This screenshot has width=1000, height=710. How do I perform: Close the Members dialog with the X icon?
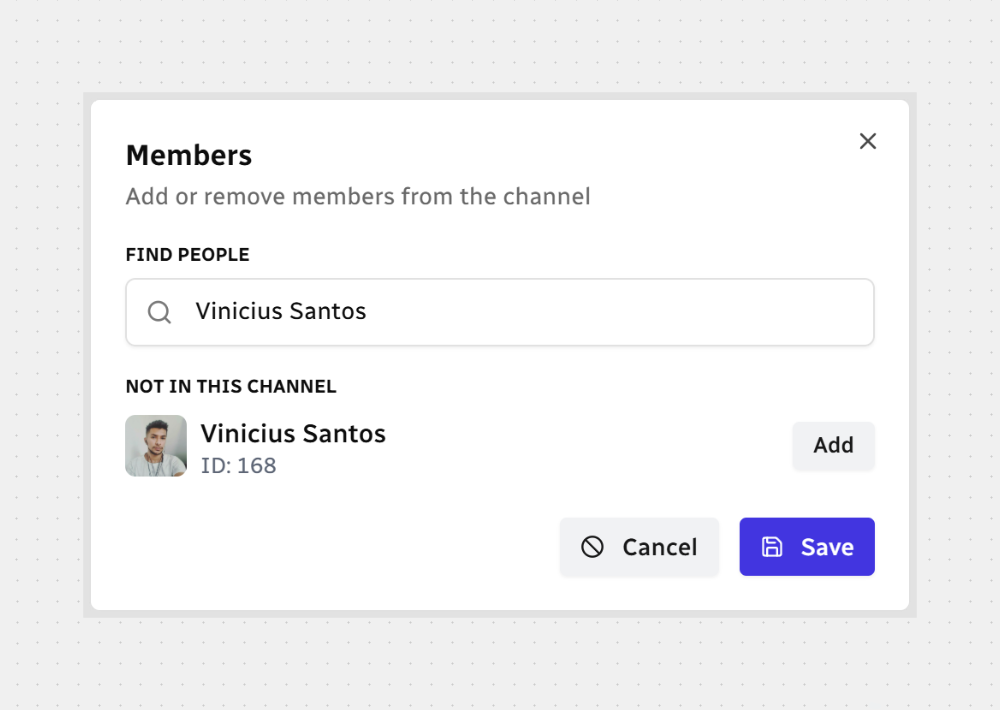click(x=868, y=141)
